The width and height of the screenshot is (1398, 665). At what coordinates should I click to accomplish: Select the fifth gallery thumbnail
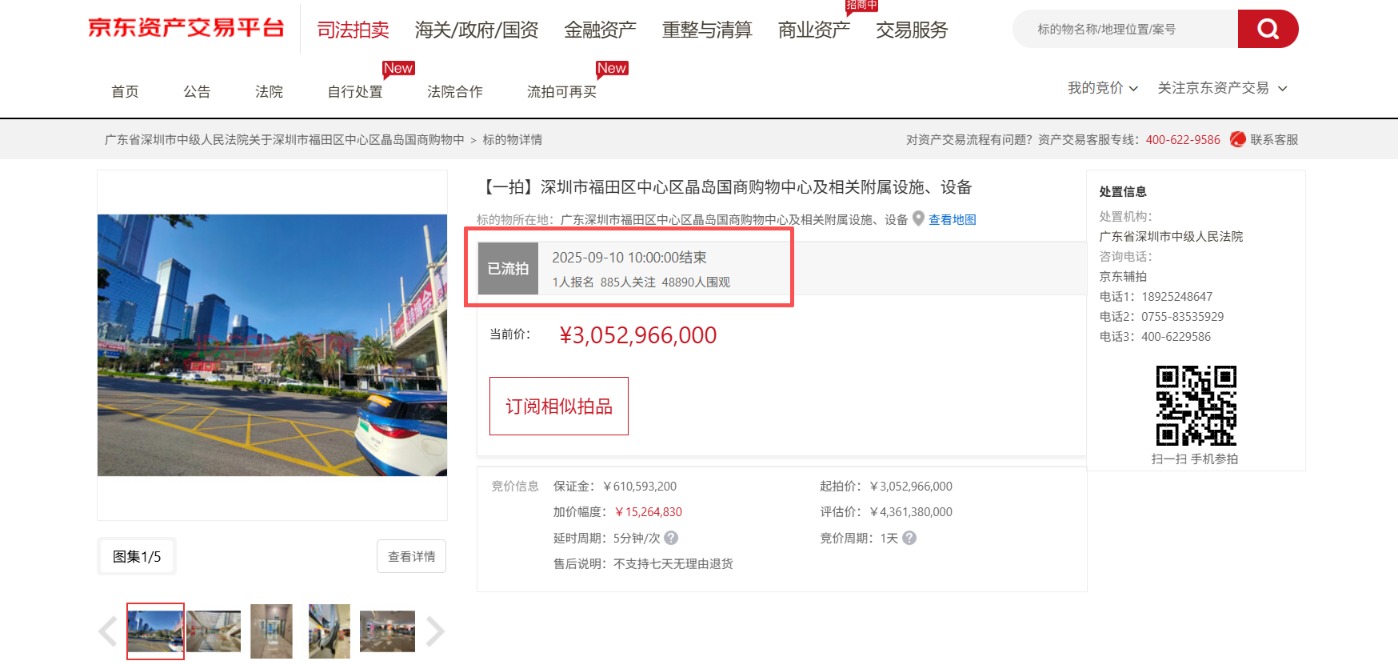tap(387, 631)
